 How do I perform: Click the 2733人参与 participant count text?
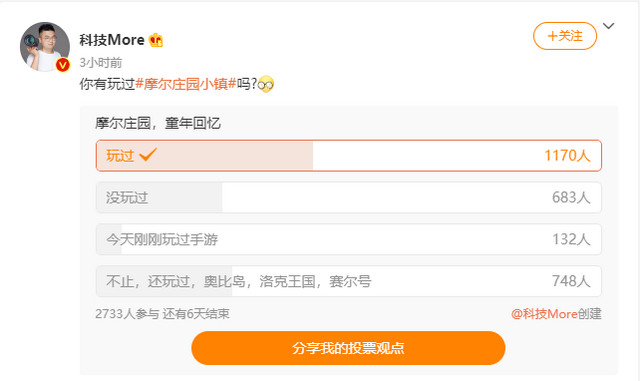pos(127,314)
